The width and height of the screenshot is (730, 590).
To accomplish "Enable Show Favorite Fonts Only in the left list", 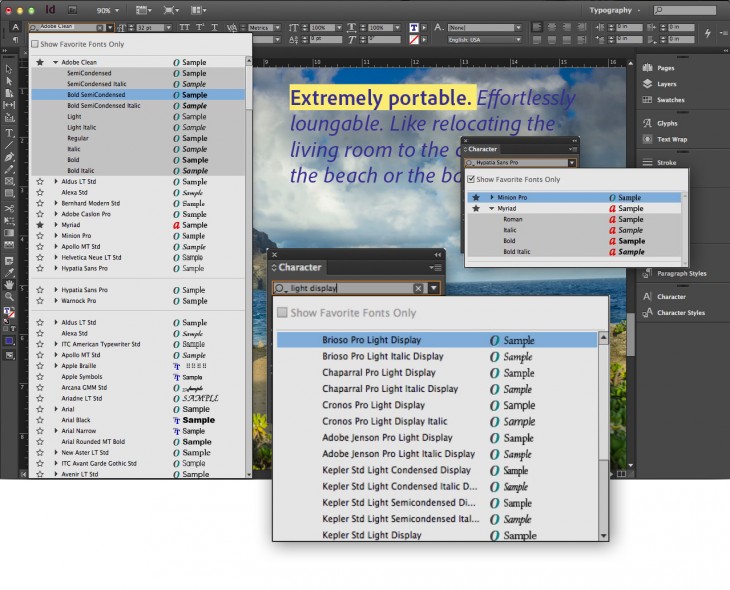I will click(34, 44).
